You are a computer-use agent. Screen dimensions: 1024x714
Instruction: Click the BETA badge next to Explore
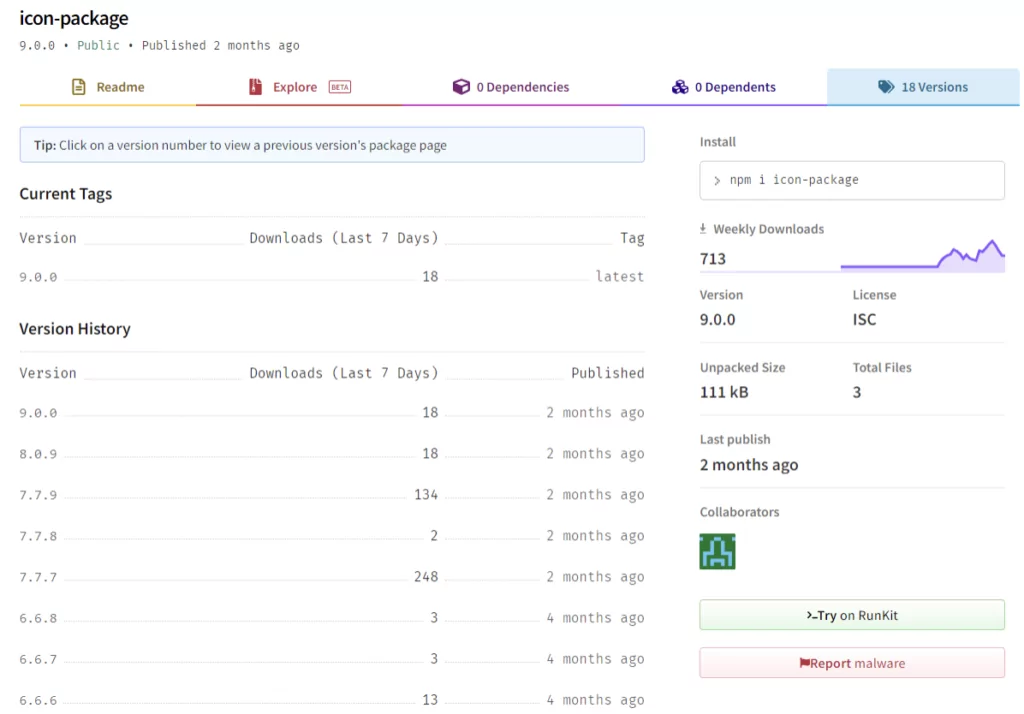(x=340, y=87)
